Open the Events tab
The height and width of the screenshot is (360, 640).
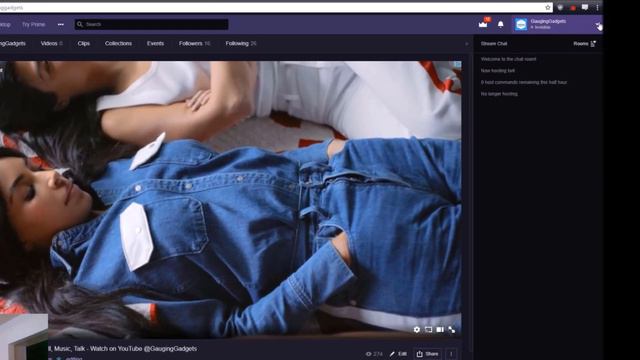point(156,44)
